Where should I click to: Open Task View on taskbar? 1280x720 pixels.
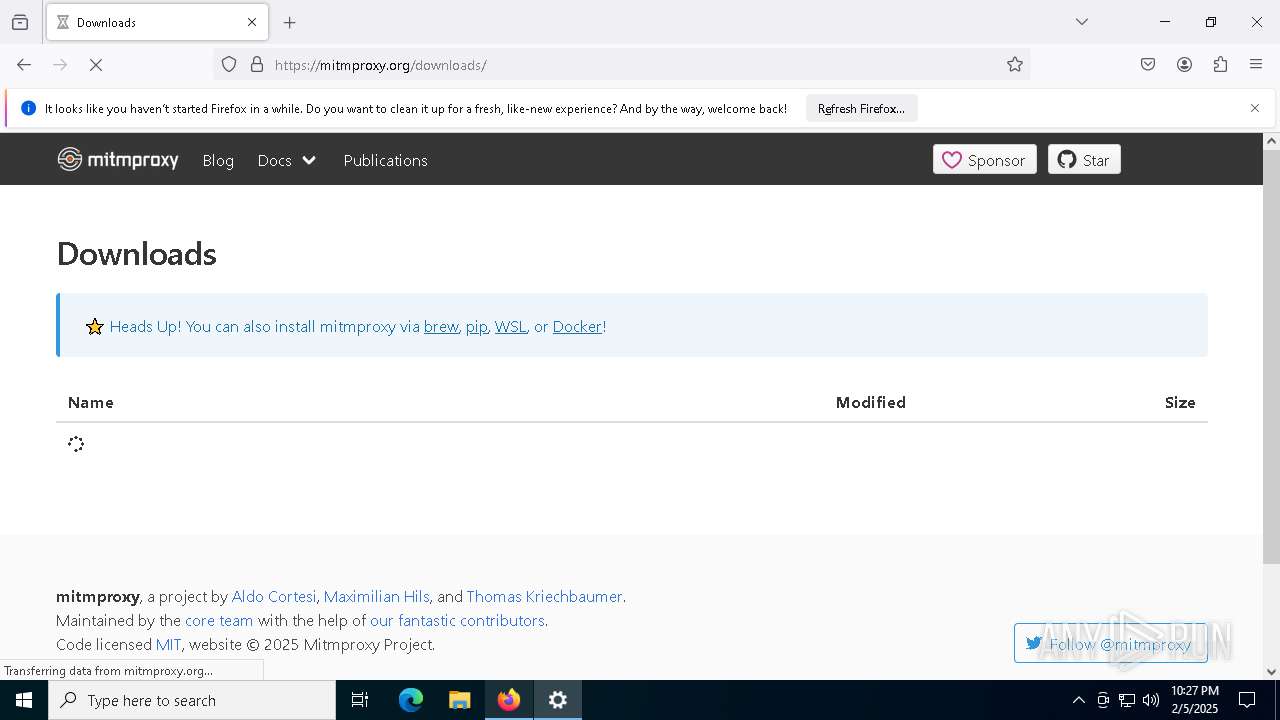(x=360, y=700)
